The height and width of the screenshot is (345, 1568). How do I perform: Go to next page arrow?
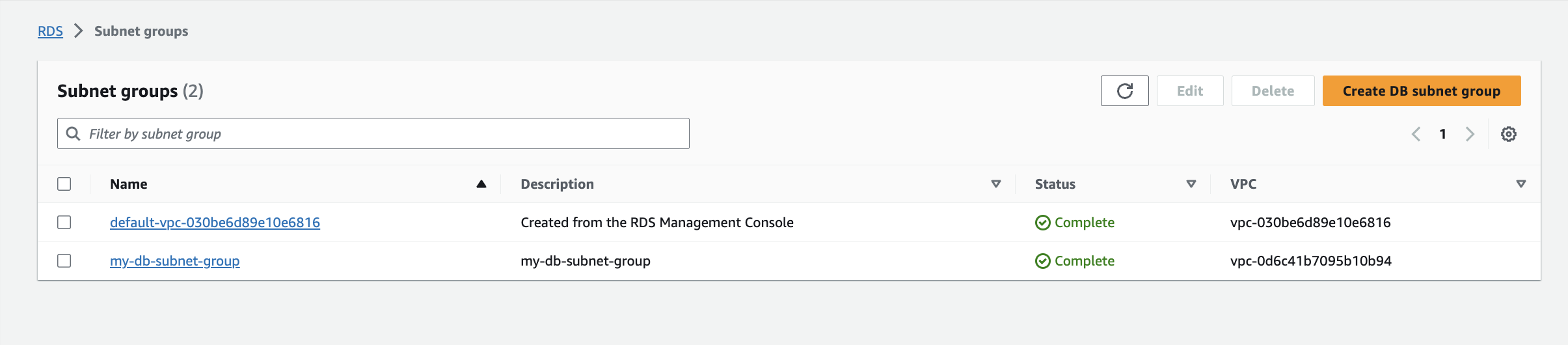[x=1470, y=134]
